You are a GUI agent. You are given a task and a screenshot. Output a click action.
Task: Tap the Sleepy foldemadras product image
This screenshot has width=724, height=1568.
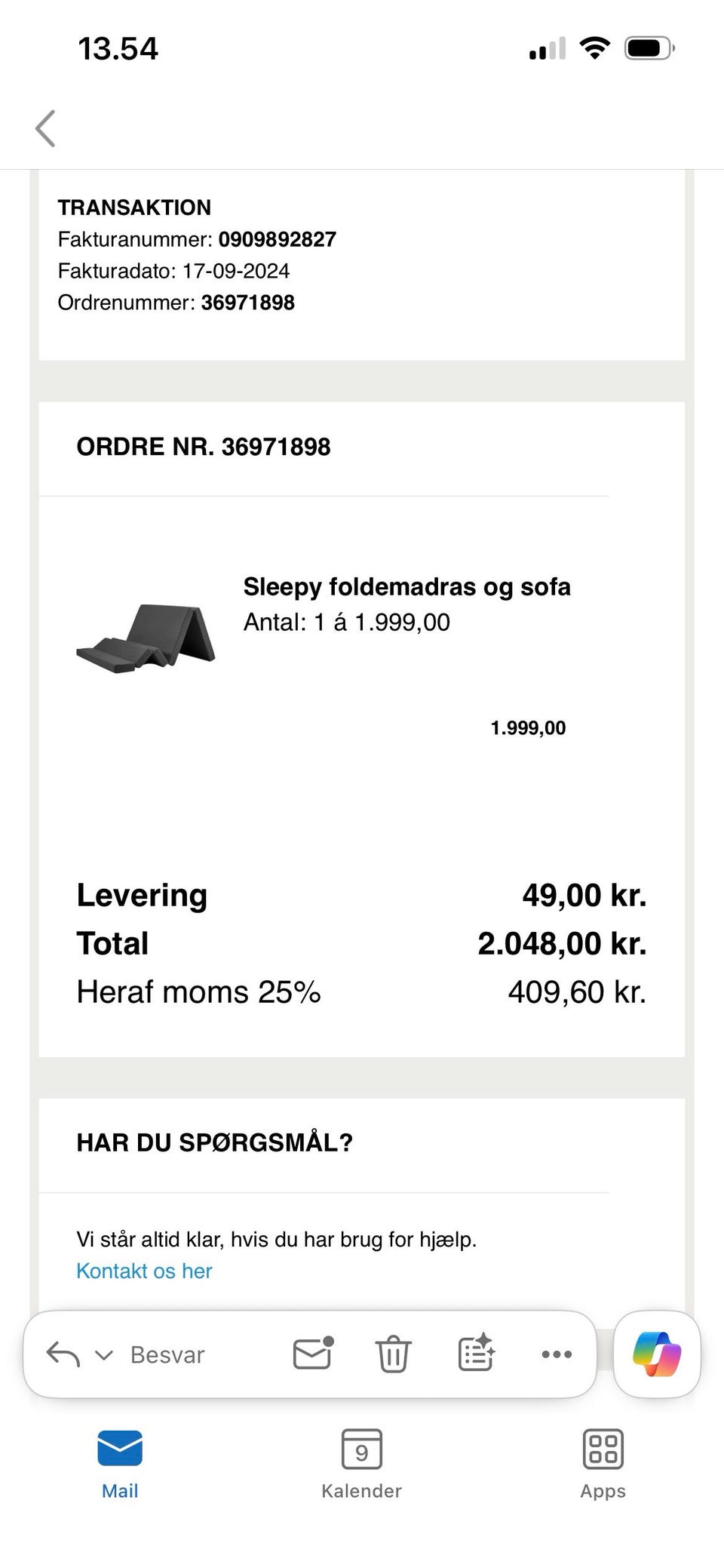point(146,638)
